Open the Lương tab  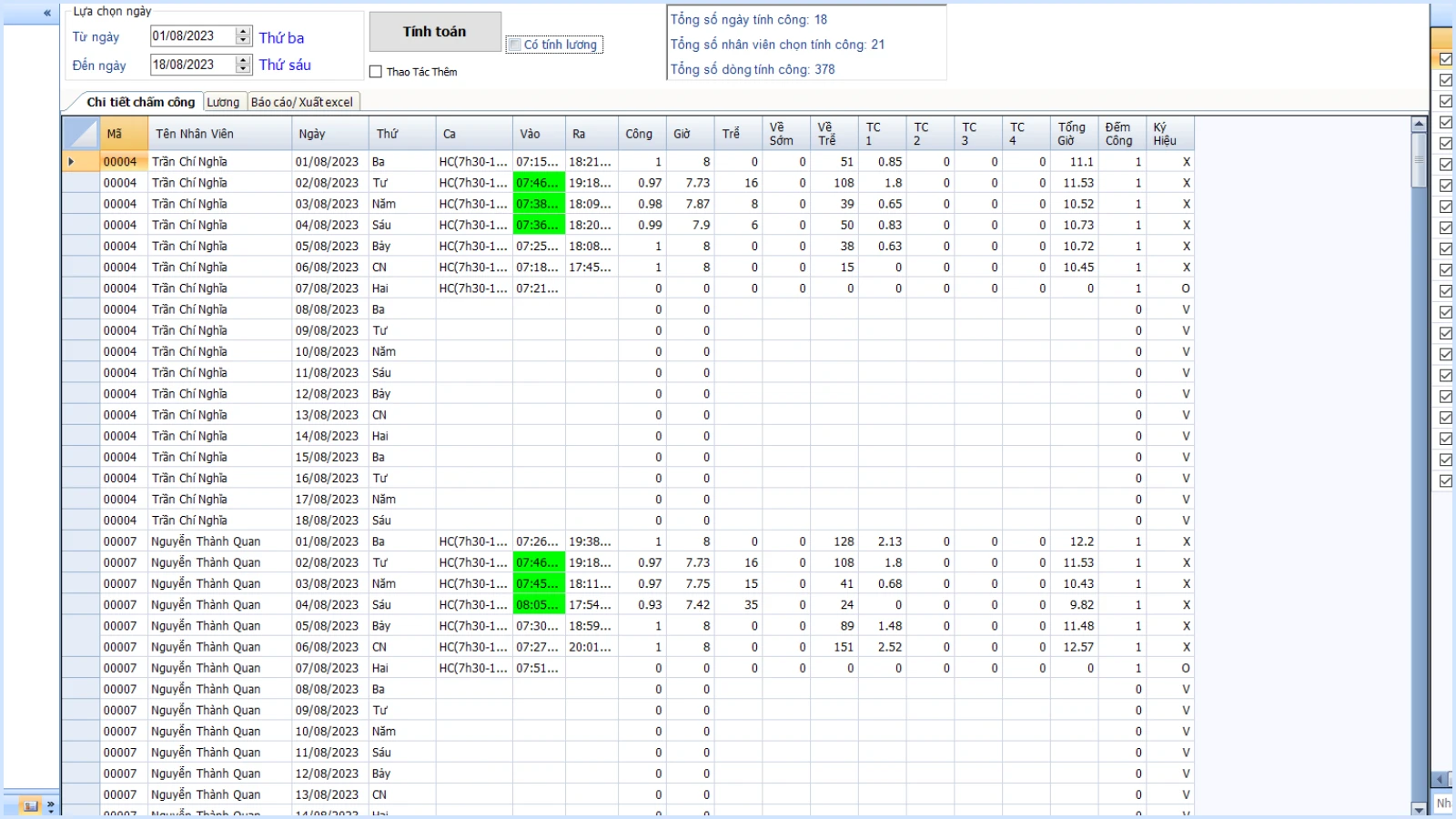tap(223, 102)
